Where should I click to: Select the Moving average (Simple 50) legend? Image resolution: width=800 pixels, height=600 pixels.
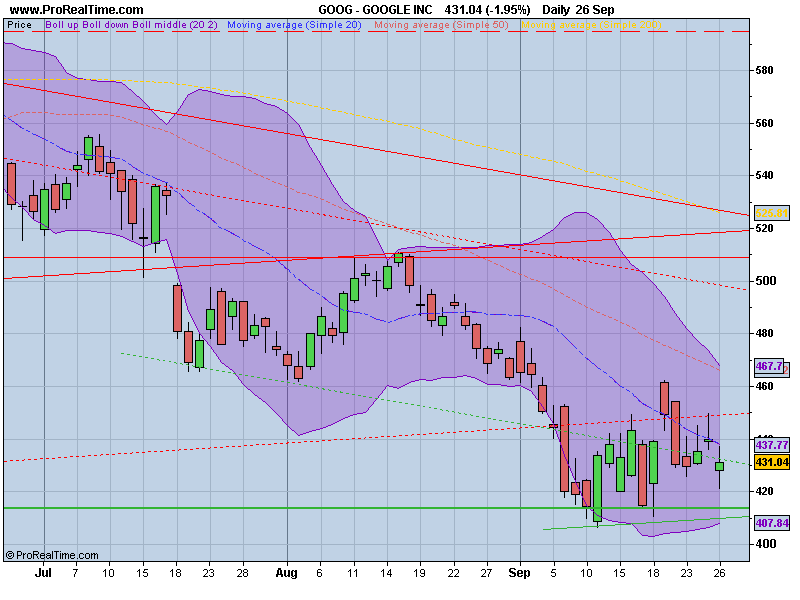(x=441, y=24)
